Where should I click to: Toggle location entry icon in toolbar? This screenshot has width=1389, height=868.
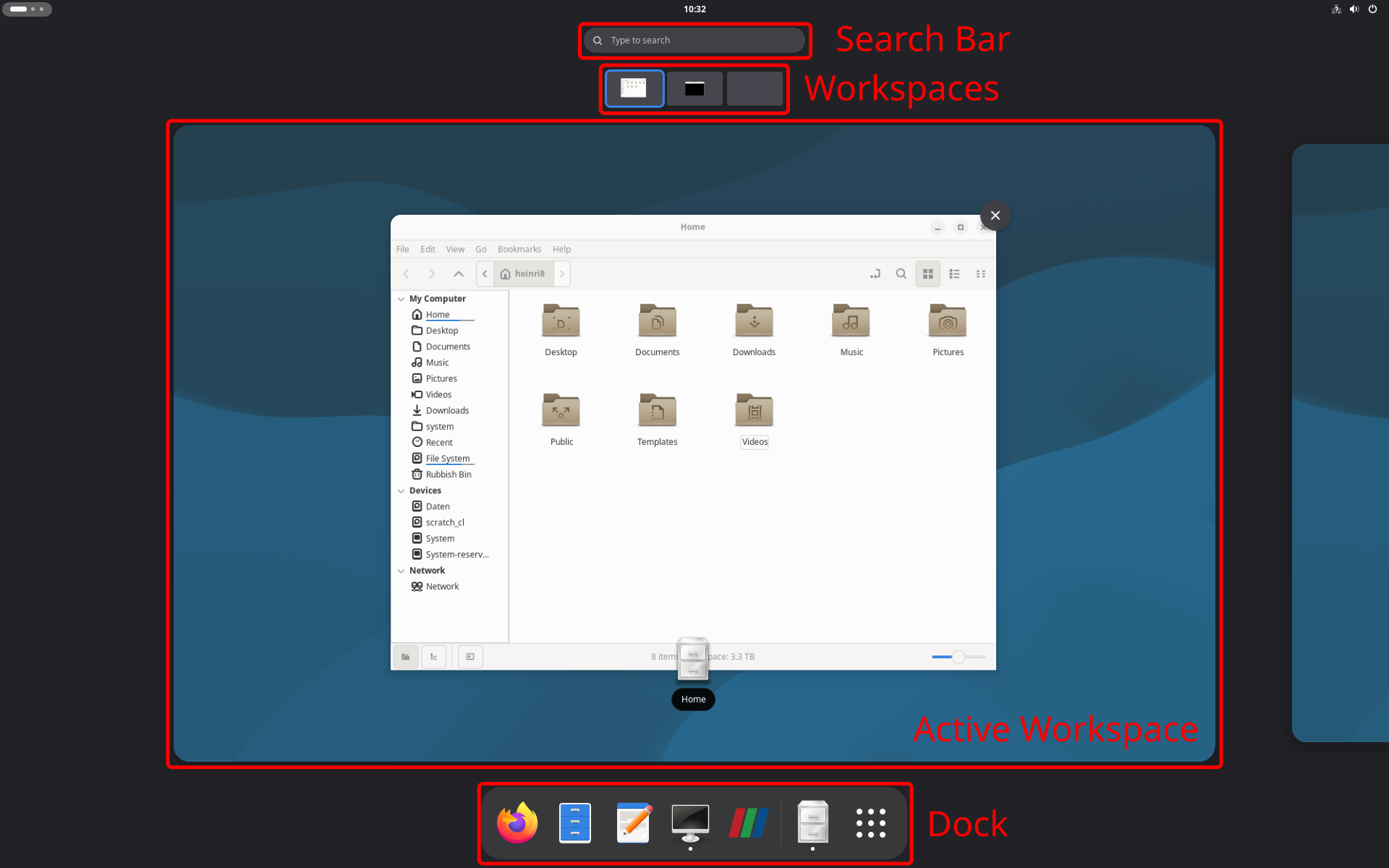[x=875, y=274]
